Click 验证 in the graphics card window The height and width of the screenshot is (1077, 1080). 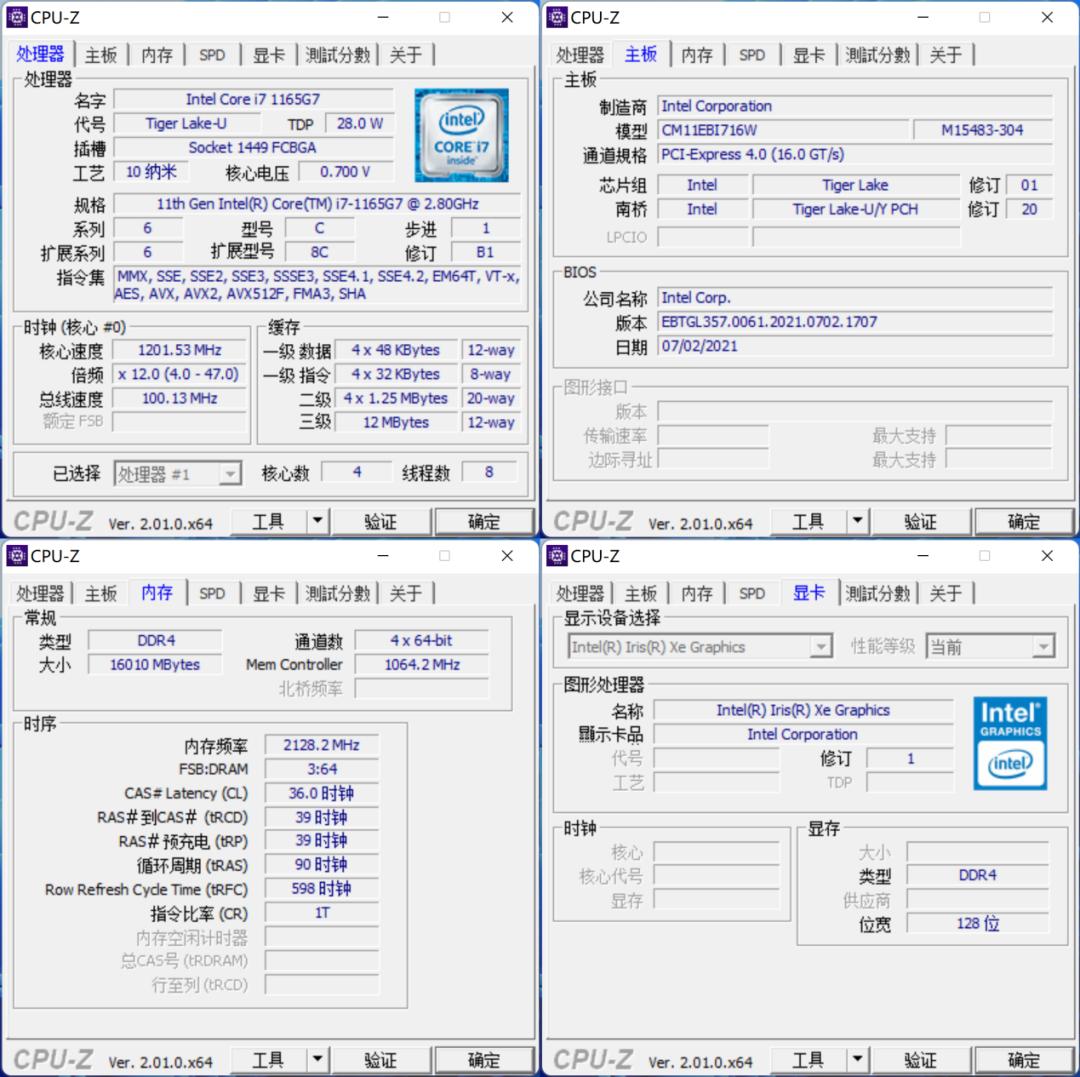[x=921, y=1059]
